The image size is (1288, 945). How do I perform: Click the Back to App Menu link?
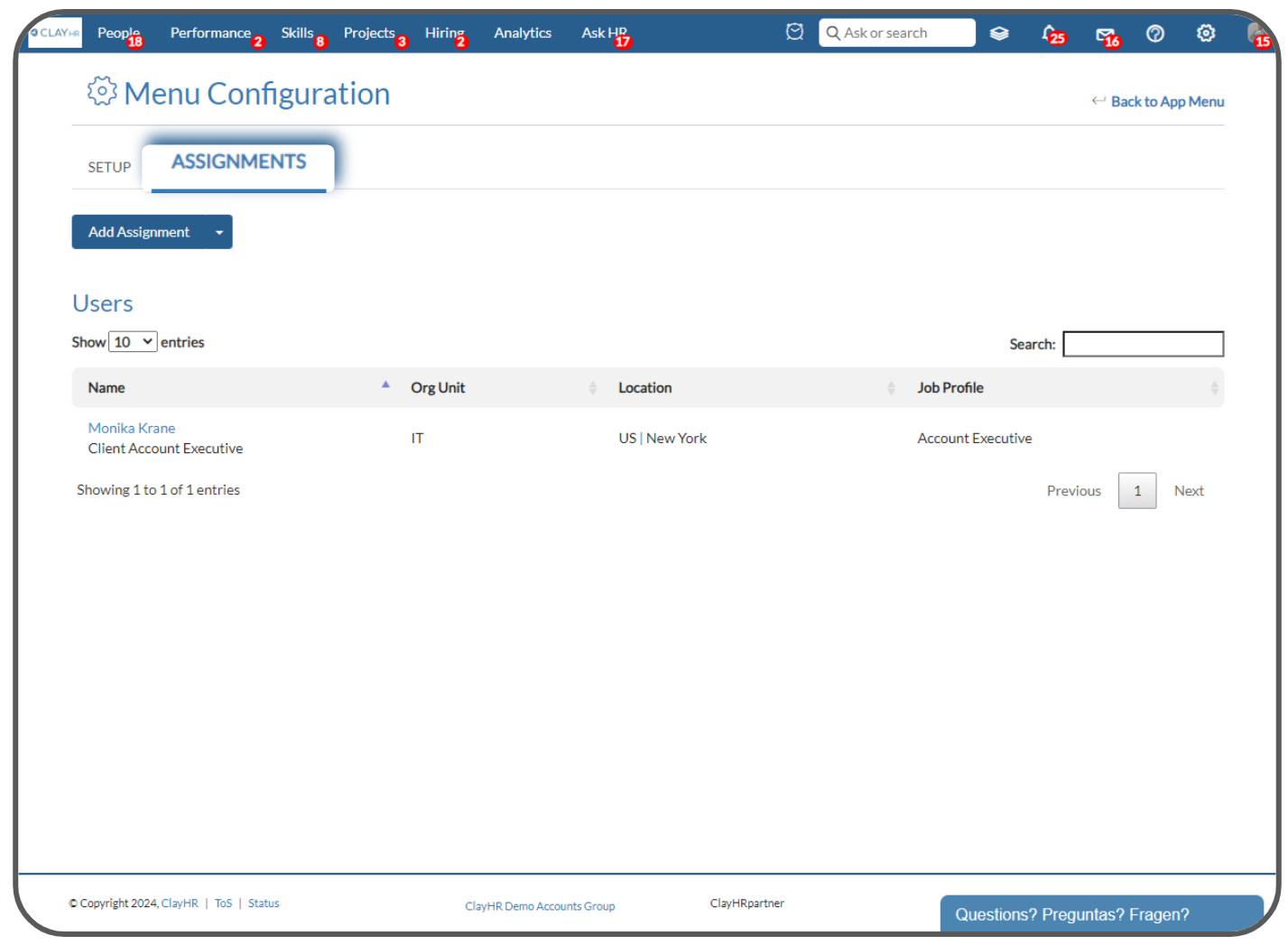1167,101
